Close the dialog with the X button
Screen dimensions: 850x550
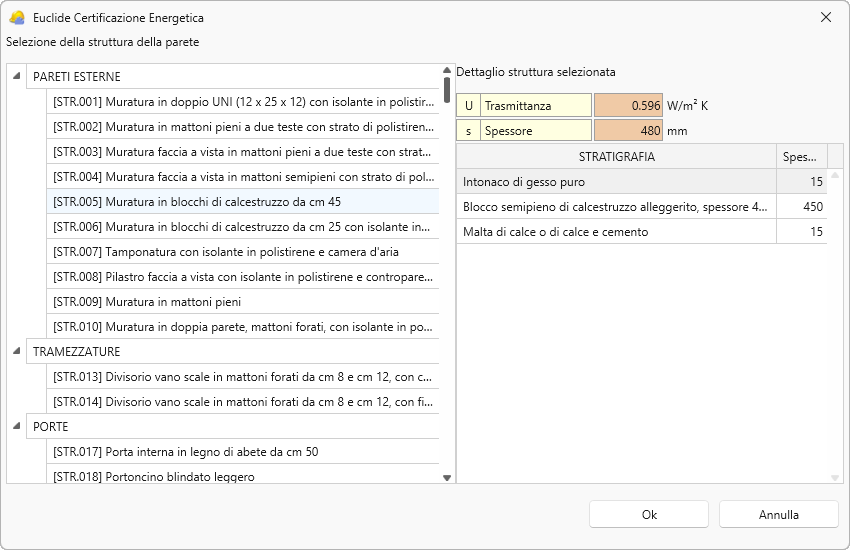coord(825,17)
